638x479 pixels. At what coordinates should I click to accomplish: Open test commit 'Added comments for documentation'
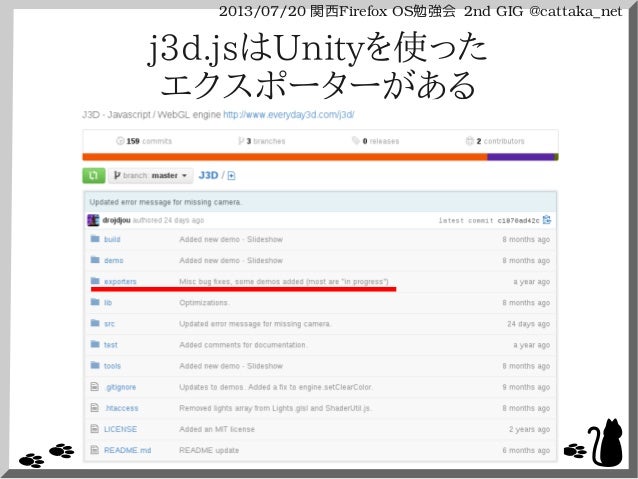pyautogui.click(x=243, y=345)
